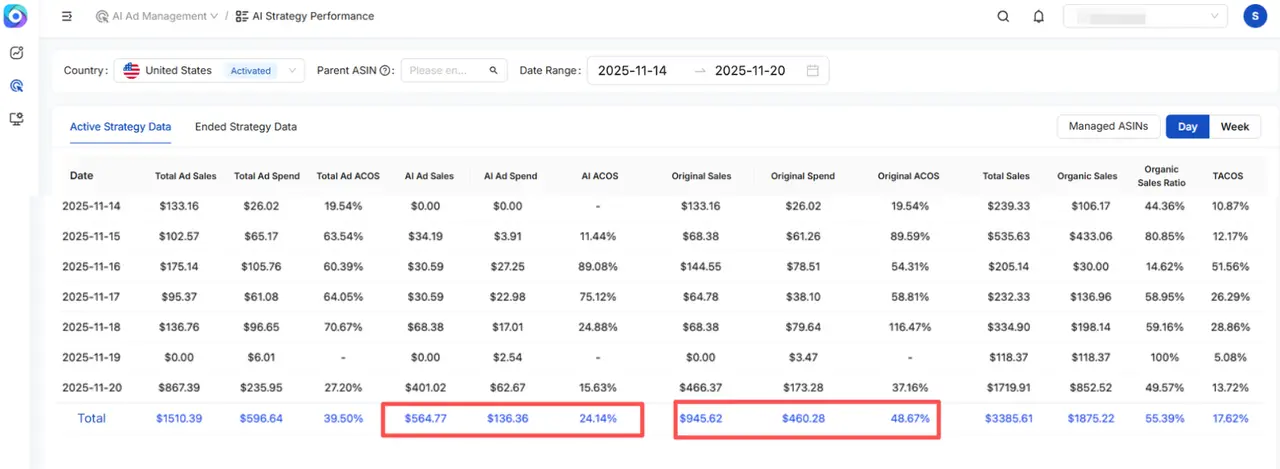Select the Active Strategy Data tab
This screenshot has width=1280, height=469.
(120, 127)
